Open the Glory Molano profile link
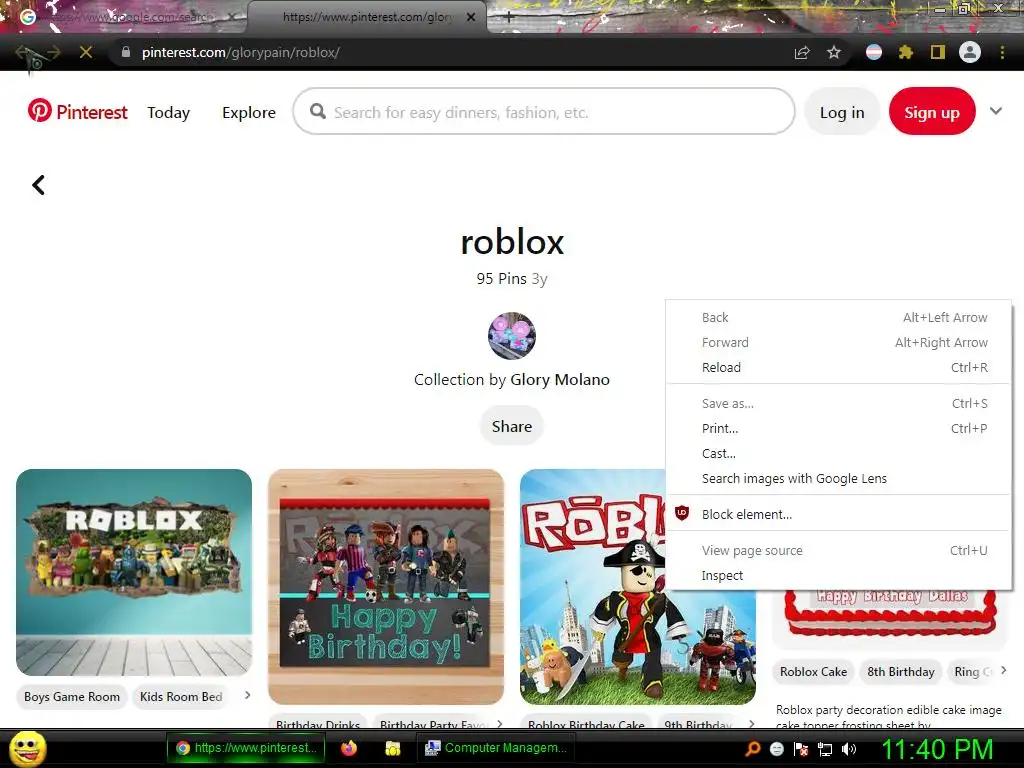Image resolution: width=1024 pixels, height=768 pixels. (560, 379)
